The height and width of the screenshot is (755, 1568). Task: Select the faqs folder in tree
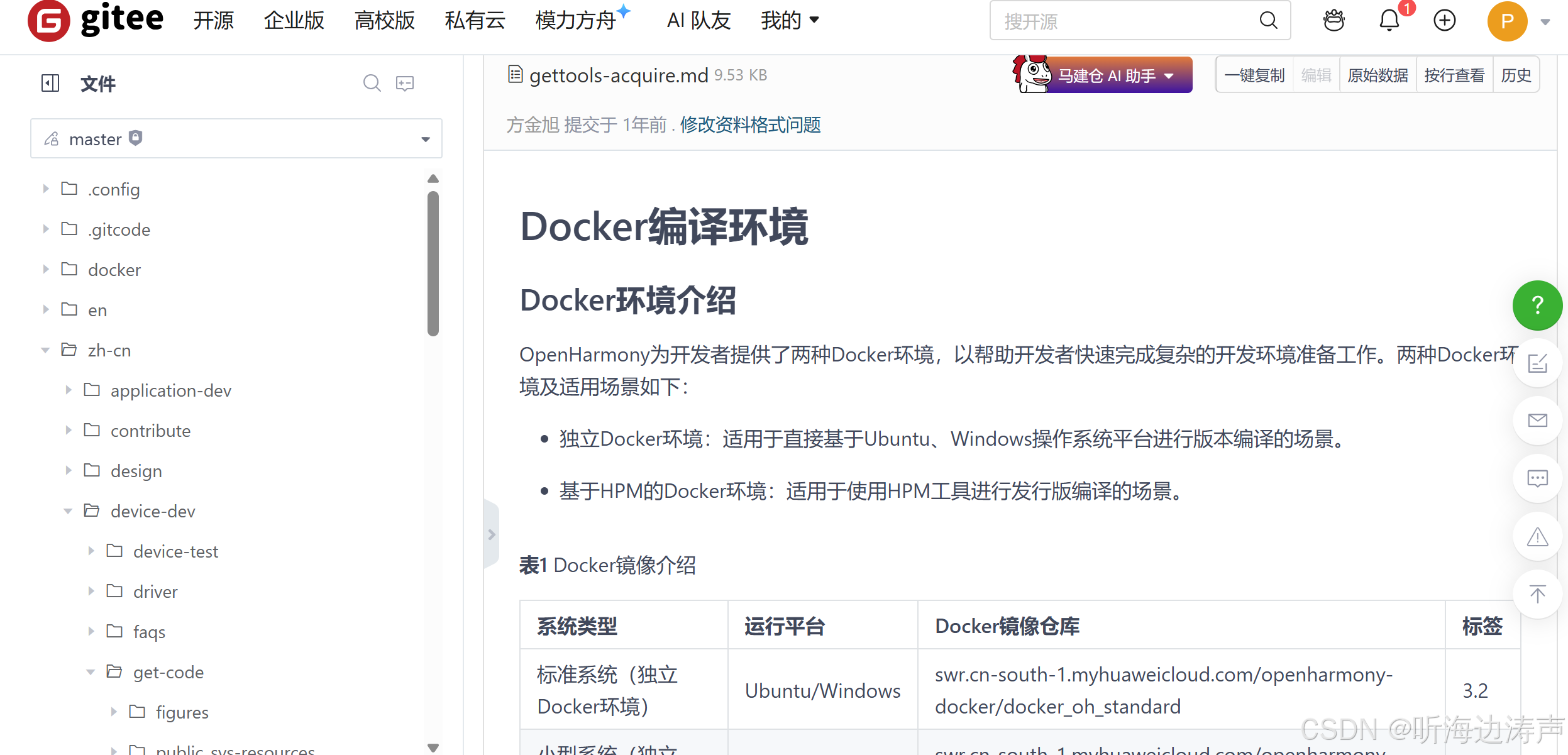[x=149, y=632]
